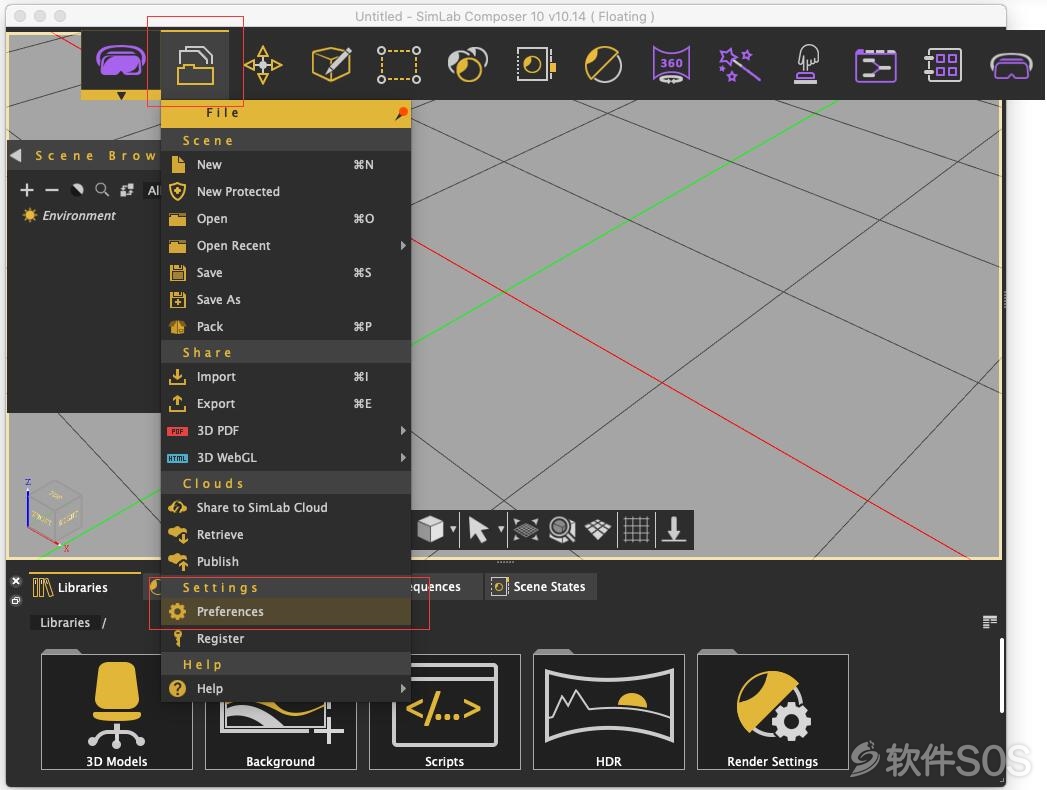Click the rightmost VR viewer icon

[x=1011, y=66]
